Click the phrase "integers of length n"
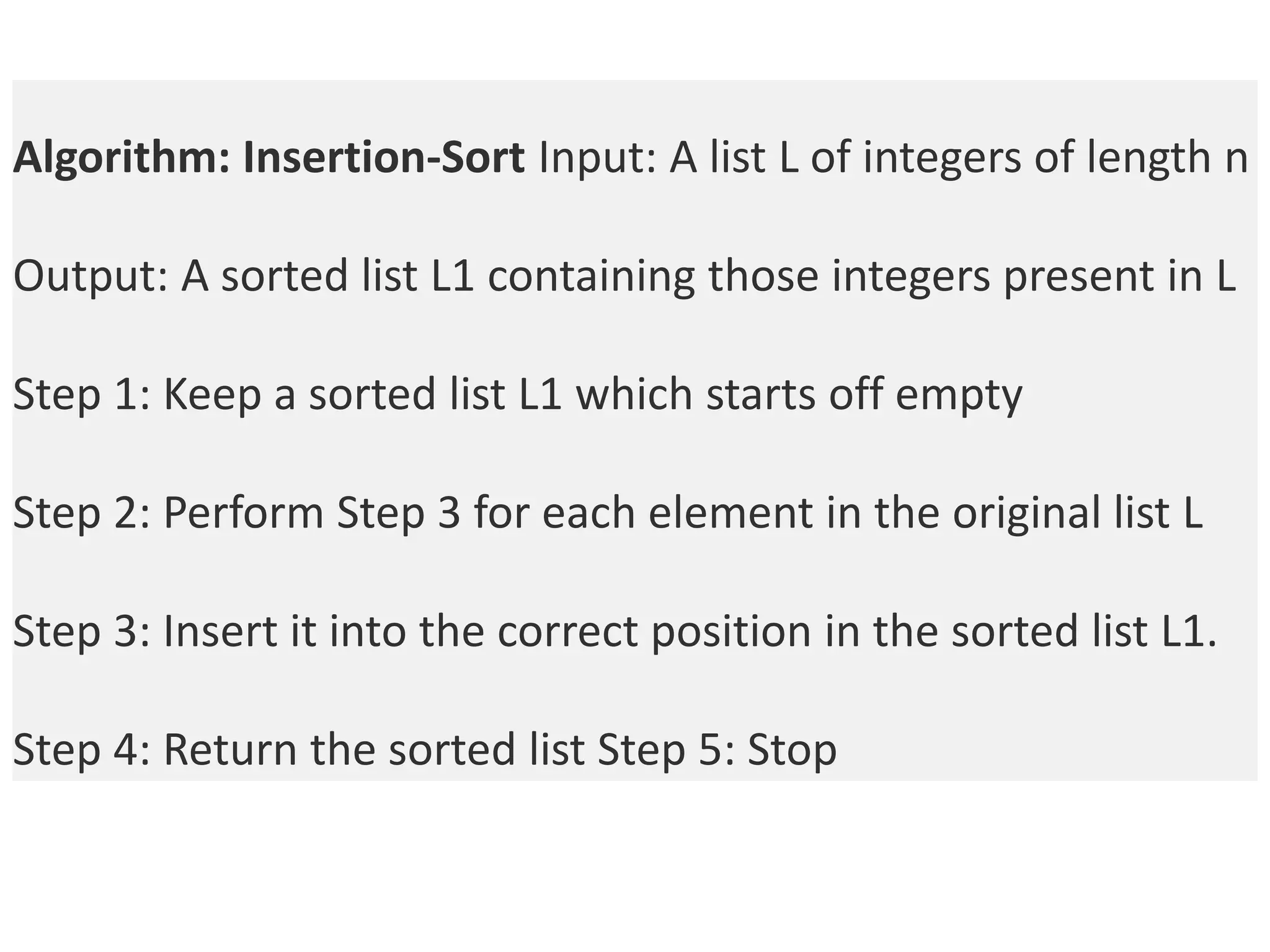 (x=1055, y=158)
